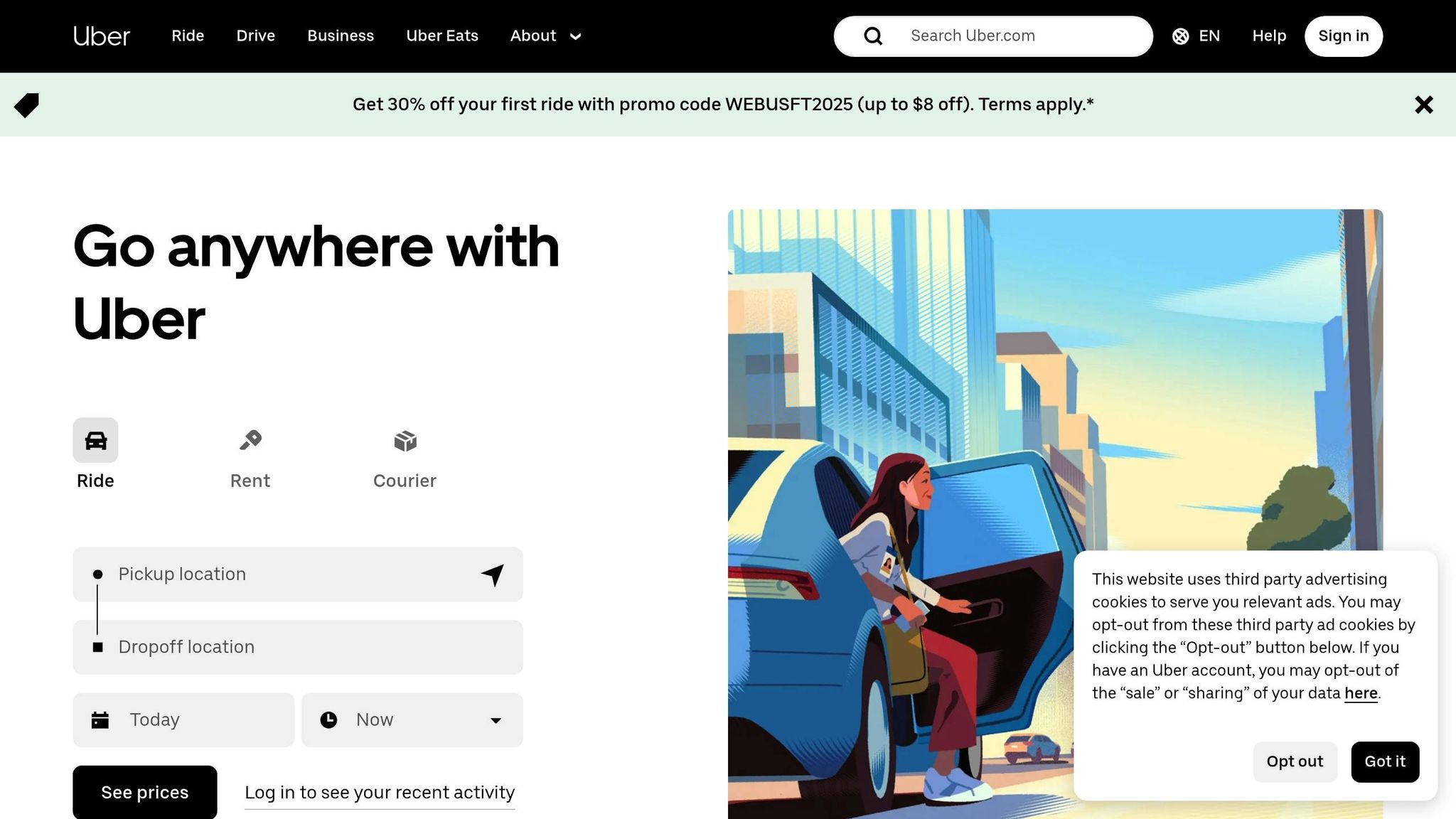
Task: Follow the 'here' data opt-out link
Action: (x=1361, y=693)
